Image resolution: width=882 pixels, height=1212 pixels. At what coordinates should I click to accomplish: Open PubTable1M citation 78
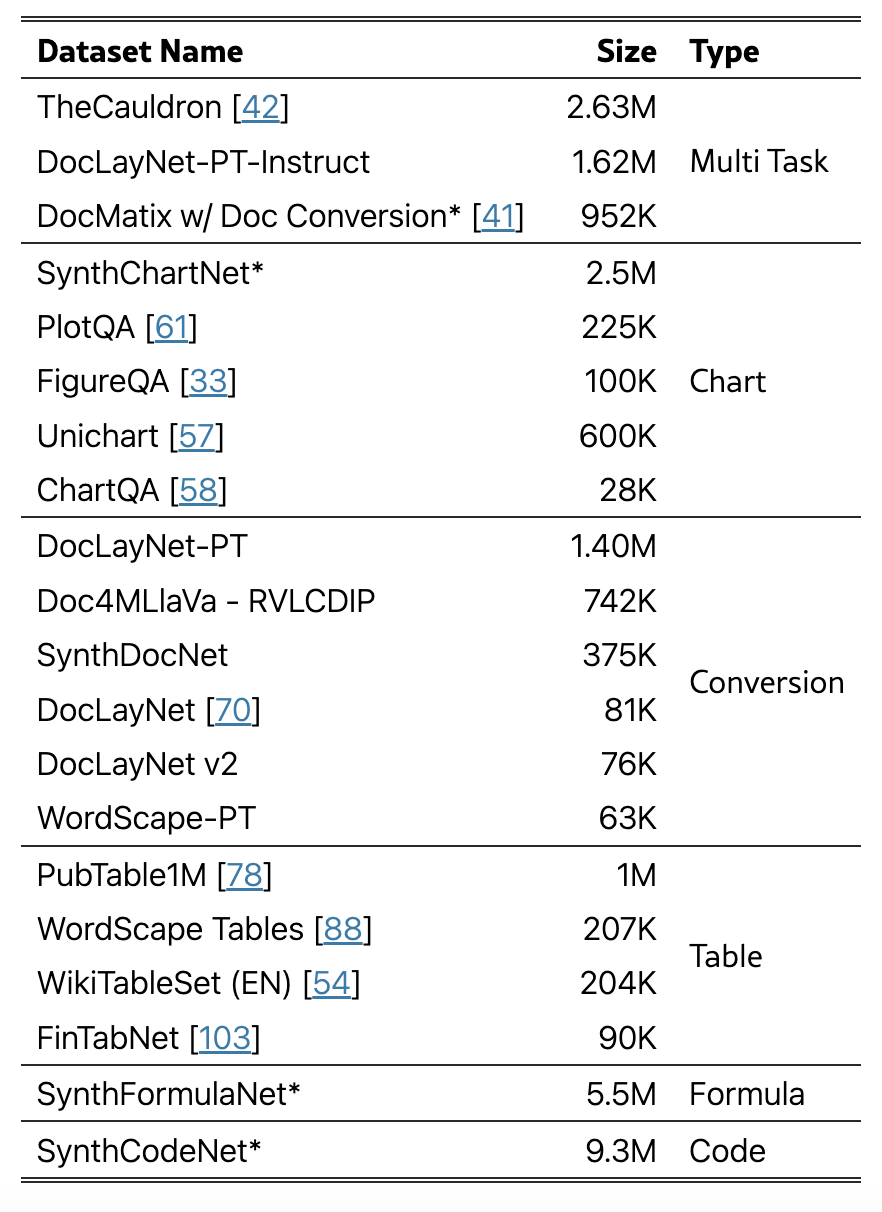[244, 875]
